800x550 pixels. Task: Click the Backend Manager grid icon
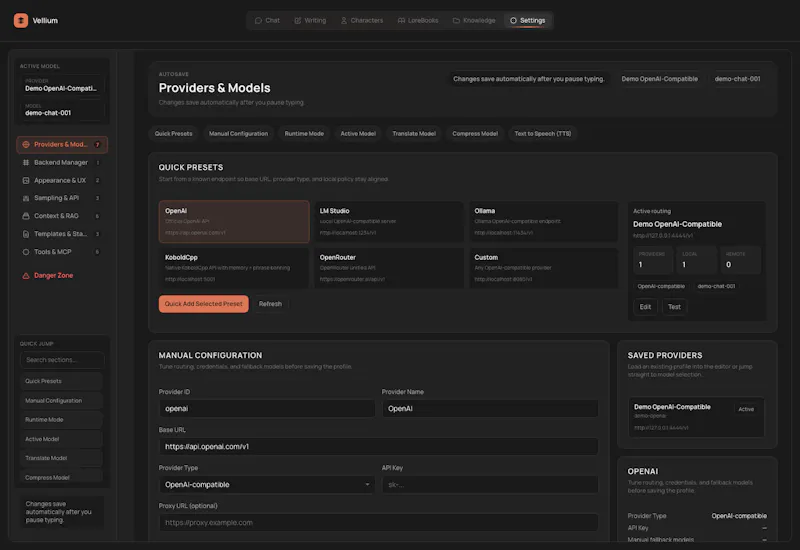[x=26, y=162]
